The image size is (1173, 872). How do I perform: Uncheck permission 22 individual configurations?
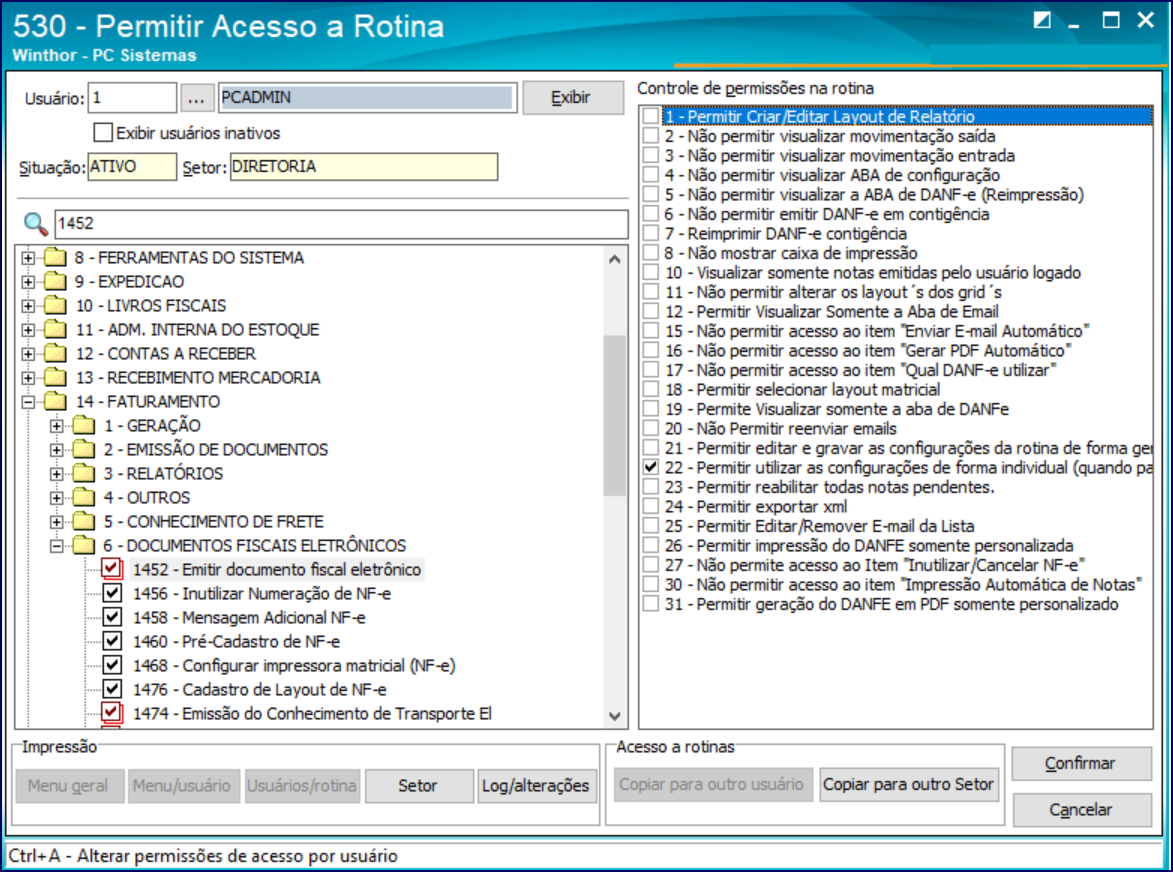651,467
